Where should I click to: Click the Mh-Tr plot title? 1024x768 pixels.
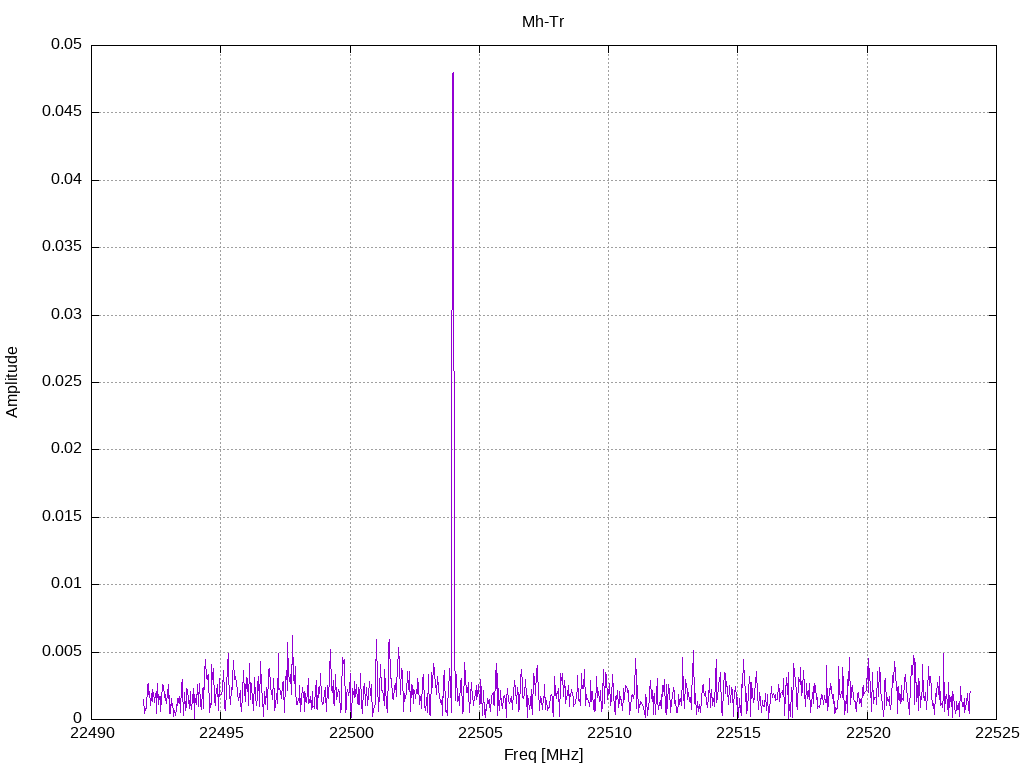543,21
